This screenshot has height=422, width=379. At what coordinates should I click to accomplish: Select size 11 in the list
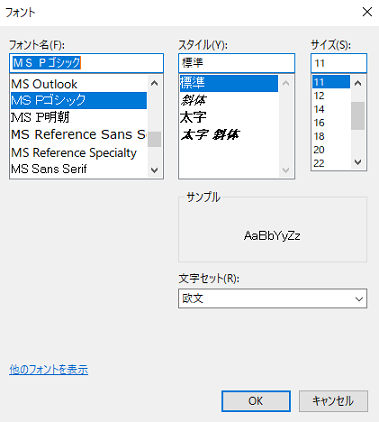tap(331, 82)
